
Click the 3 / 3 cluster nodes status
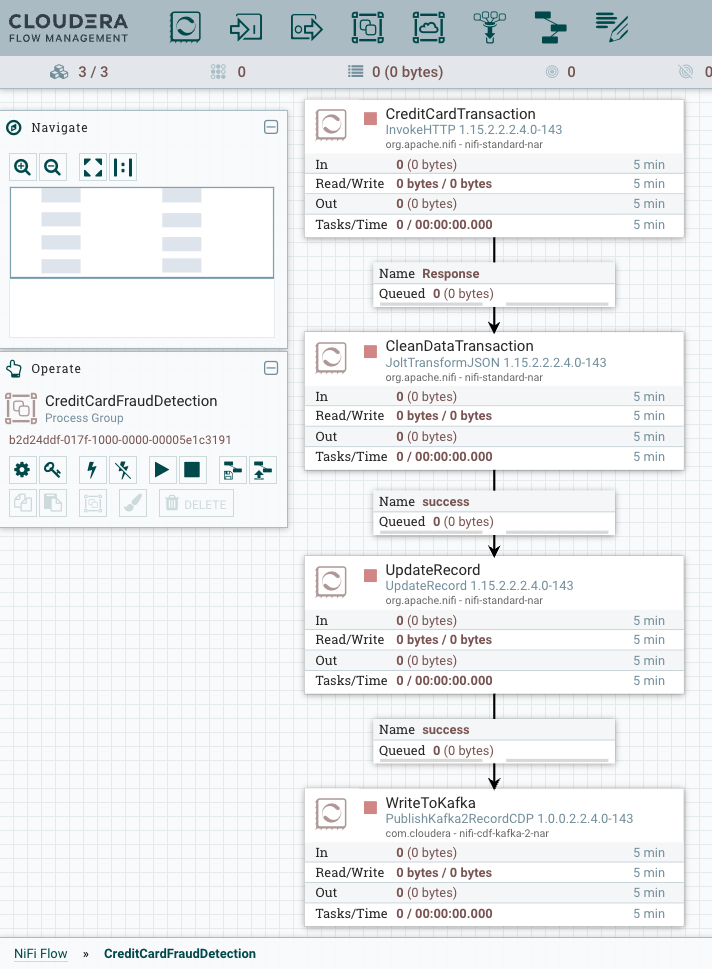79,72
